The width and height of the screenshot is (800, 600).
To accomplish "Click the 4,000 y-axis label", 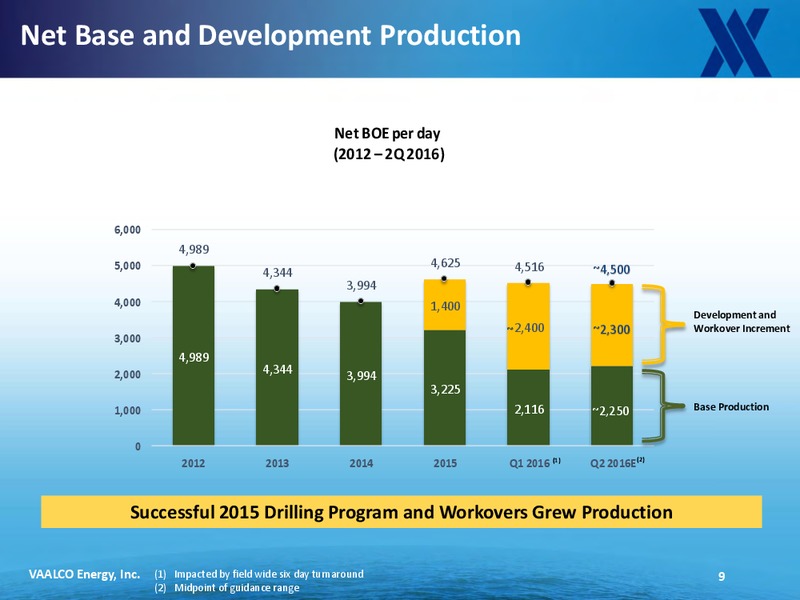I will (127, 302).
